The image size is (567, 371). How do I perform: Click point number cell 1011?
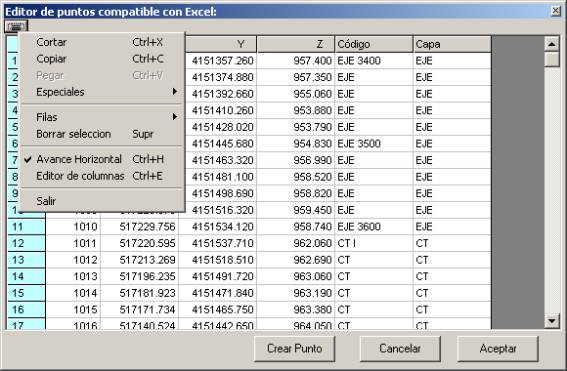point(73,243)
